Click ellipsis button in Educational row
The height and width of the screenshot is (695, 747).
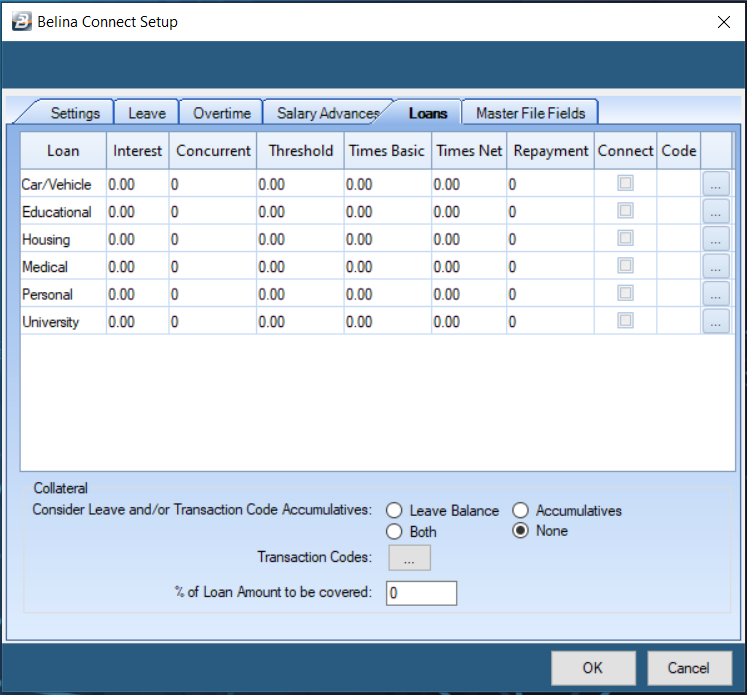click(716, 212)
